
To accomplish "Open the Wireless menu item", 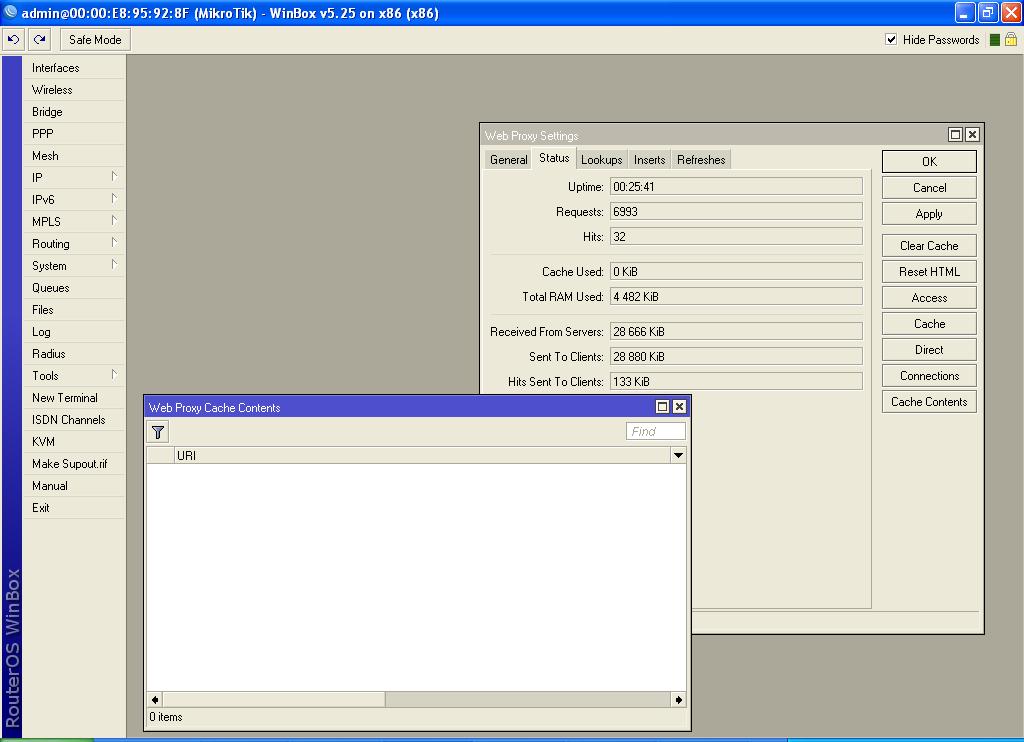I will 73,90.
